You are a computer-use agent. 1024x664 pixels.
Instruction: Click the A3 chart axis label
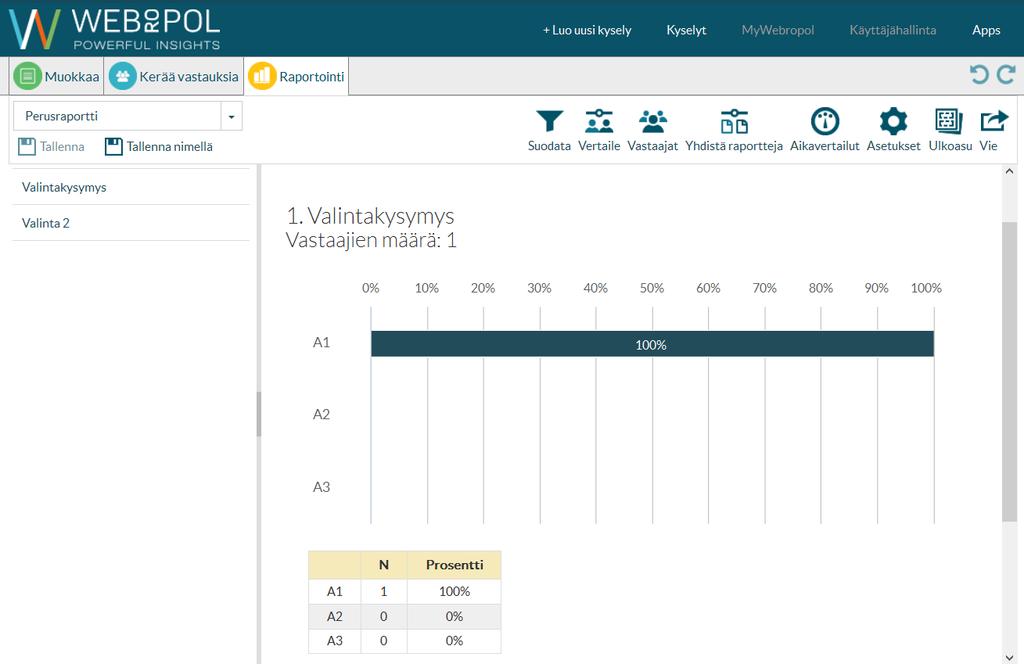pos(321,487)
